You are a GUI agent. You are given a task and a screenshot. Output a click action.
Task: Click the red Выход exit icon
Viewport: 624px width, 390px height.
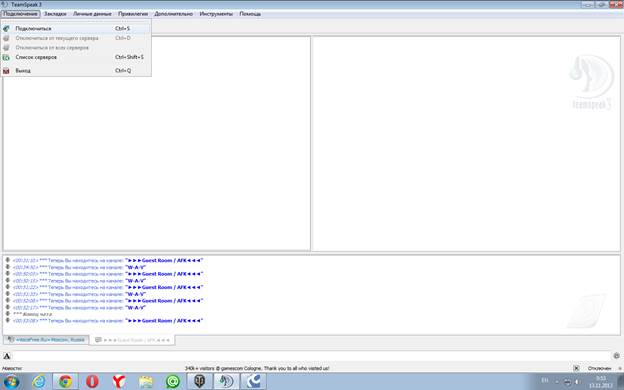[6, 71]
